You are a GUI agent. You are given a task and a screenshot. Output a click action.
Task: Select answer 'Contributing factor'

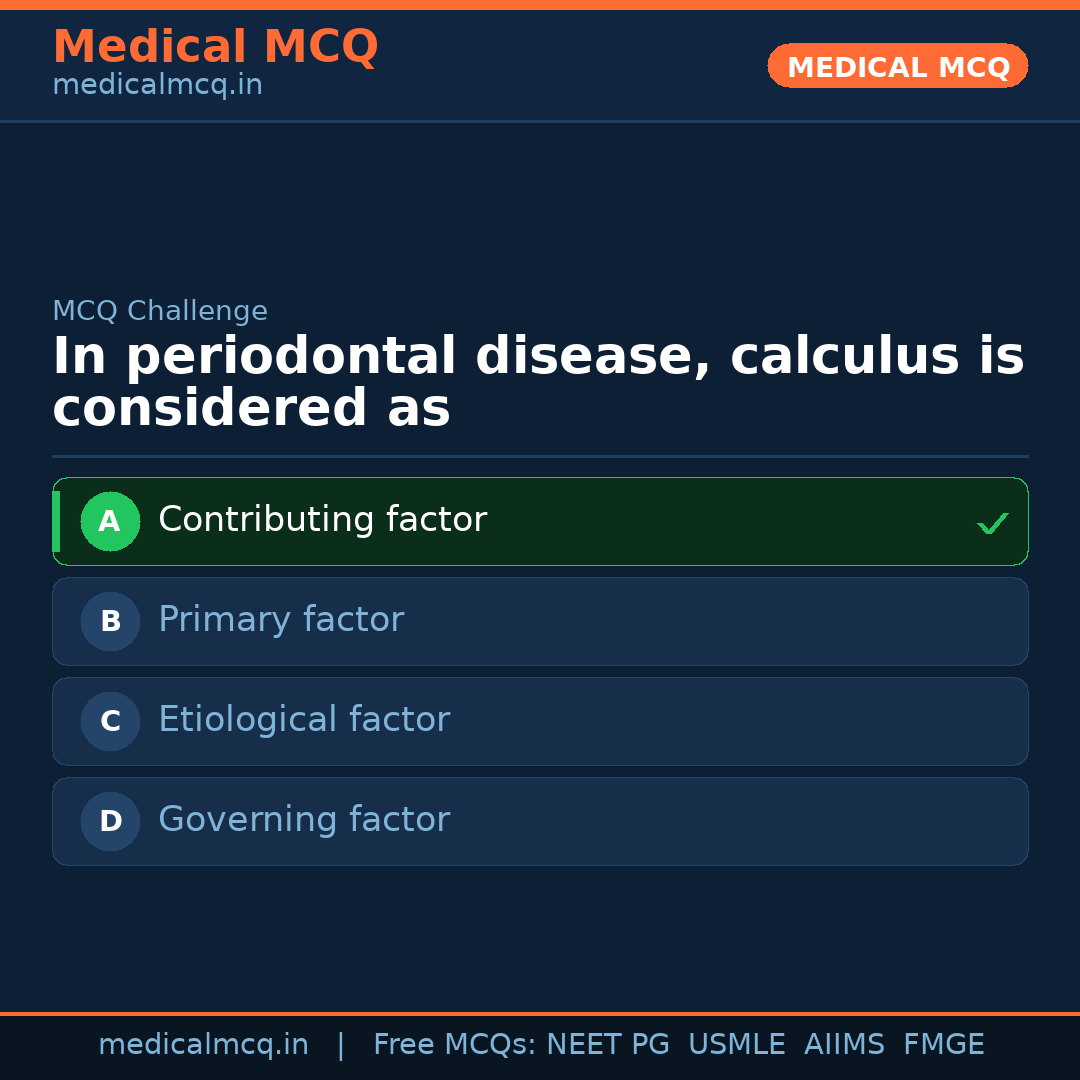(x=322, y=519)
